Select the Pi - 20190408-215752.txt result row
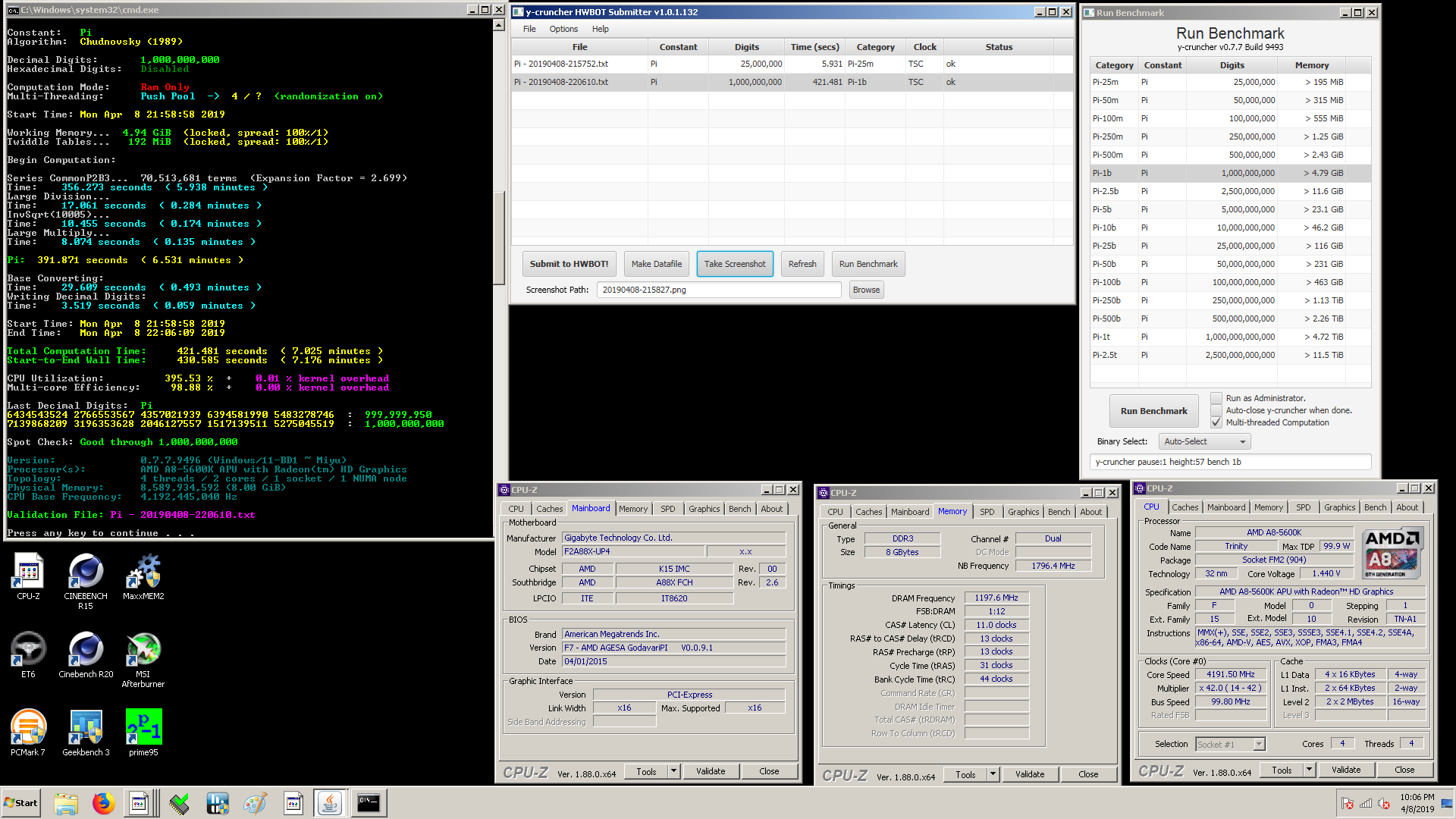The height and width of the screenshot is (819, 1456). point(792,64)
